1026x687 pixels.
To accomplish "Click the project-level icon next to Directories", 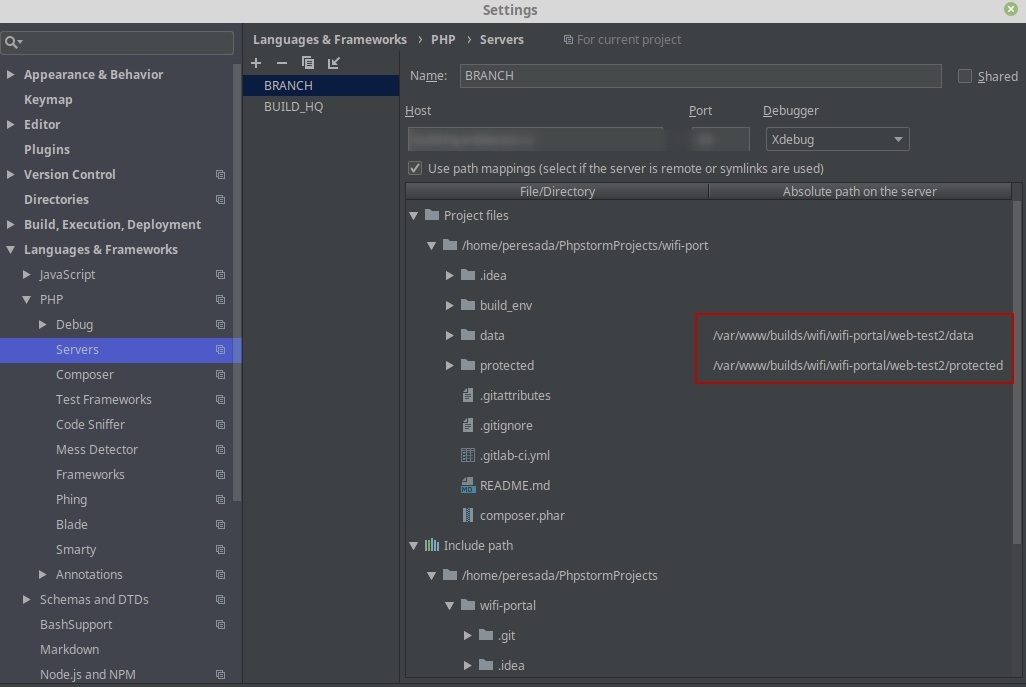I will [x=221, y=200].
